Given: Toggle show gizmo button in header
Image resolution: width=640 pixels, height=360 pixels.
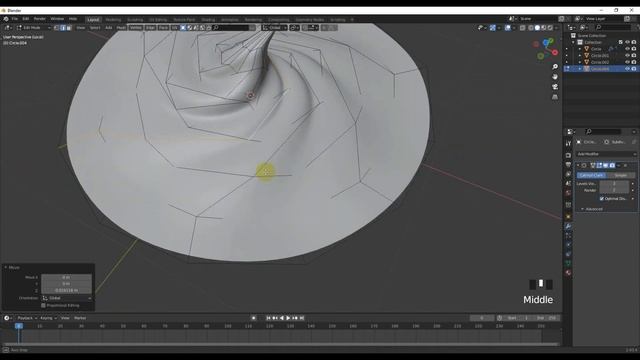Looking at the screenshot, I should tap(493, 28).
